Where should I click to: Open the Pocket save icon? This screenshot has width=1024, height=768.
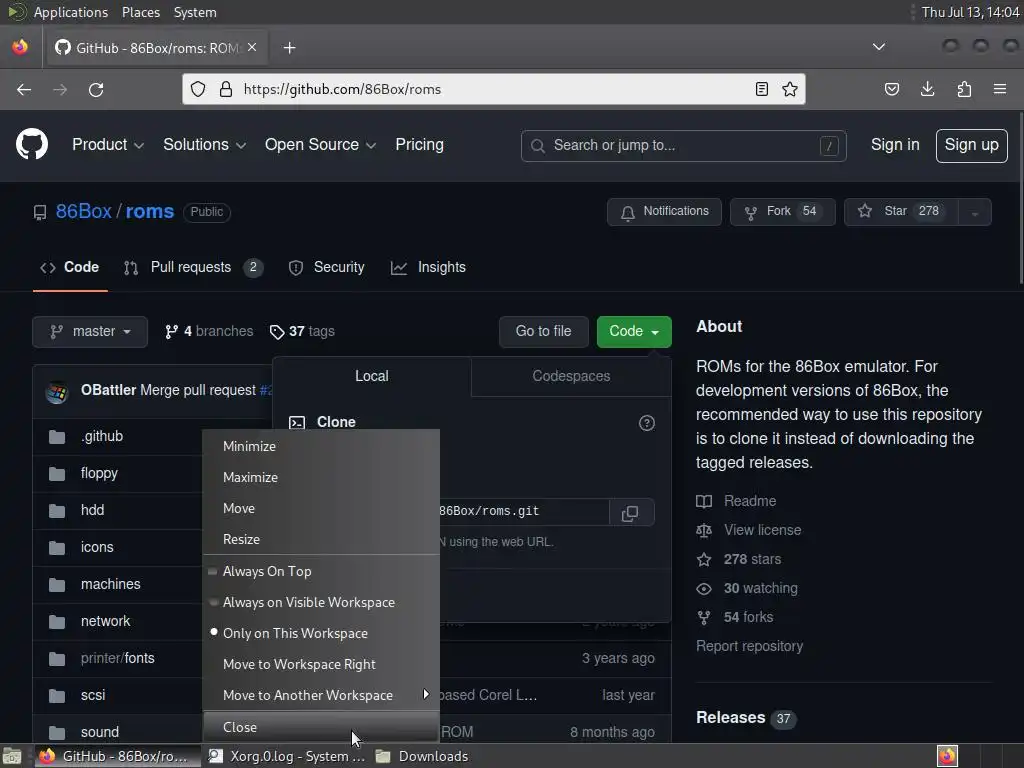click(x=891, y=89)
